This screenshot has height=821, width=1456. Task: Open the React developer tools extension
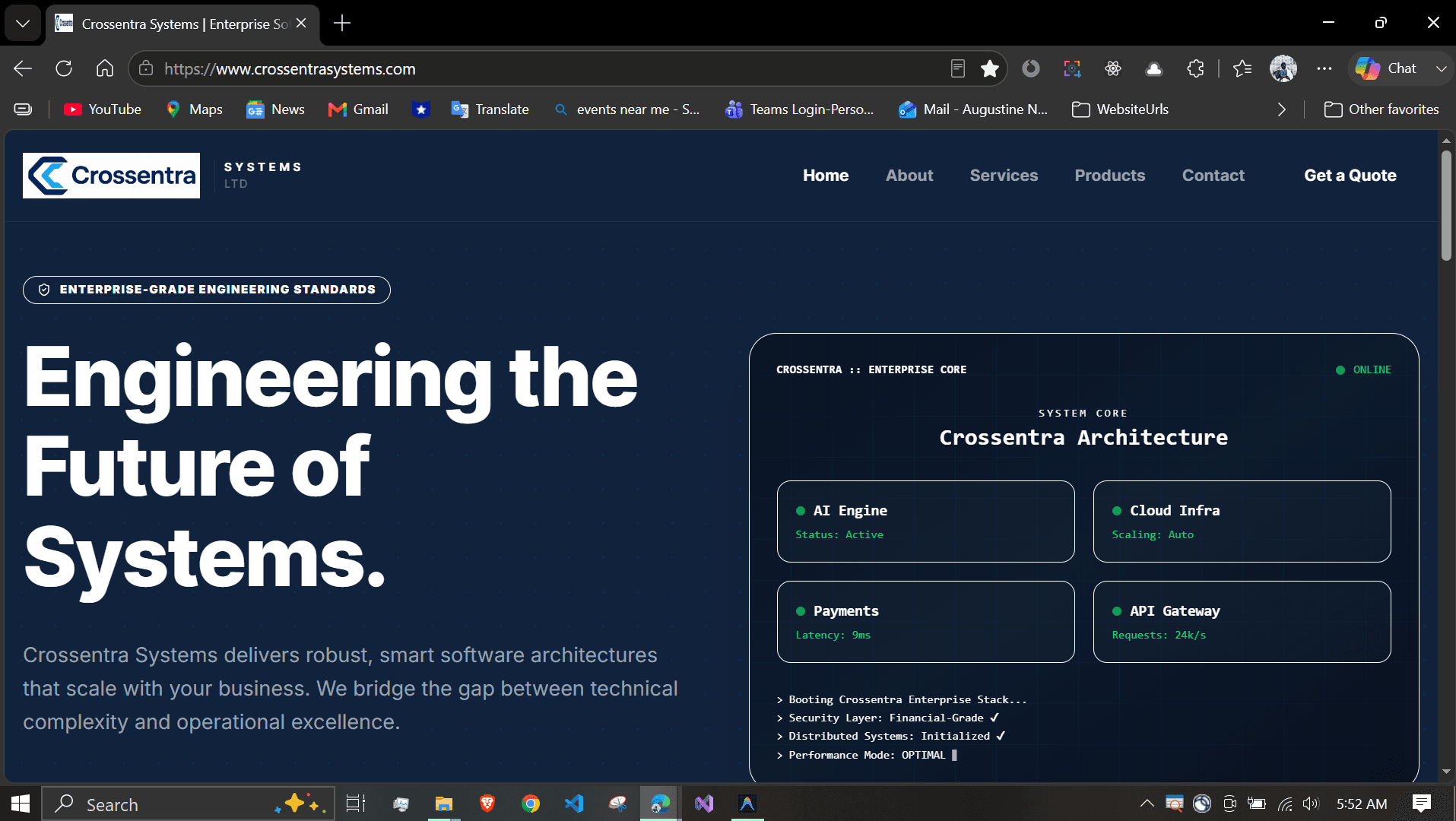1113,68
